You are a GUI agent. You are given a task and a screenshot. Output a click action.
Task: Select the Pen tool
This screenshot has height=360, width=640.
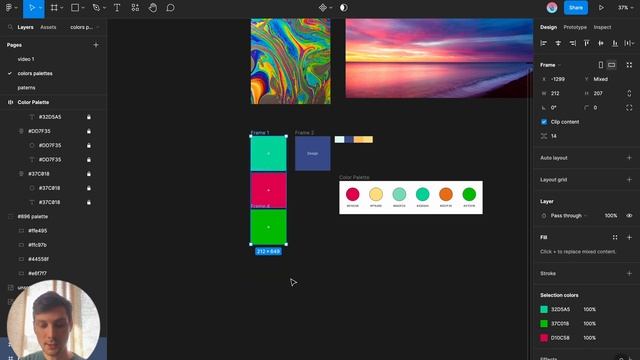96,8
